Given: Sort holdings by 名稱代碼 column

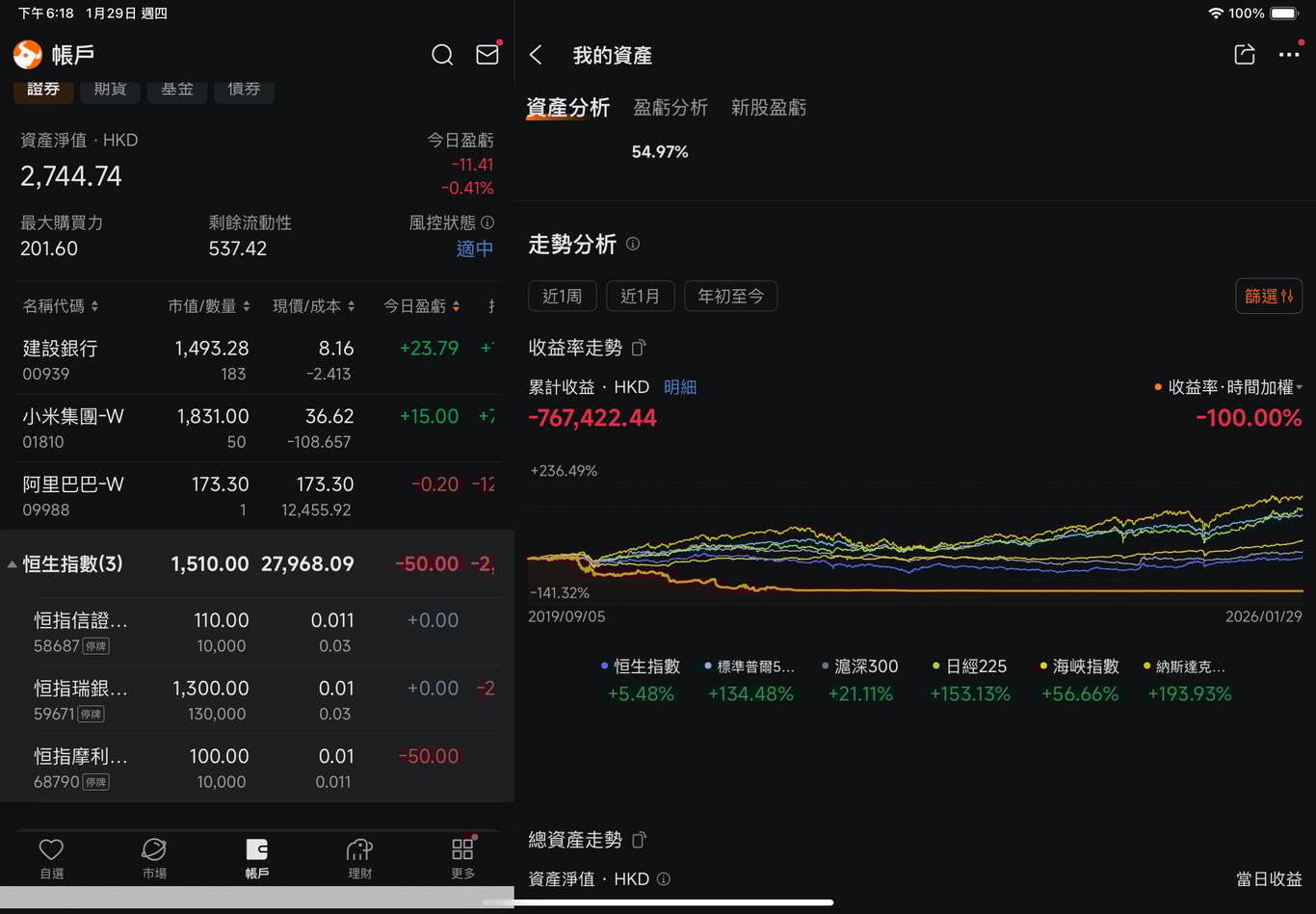Looking at the screenshot, I should coord(61,306).
